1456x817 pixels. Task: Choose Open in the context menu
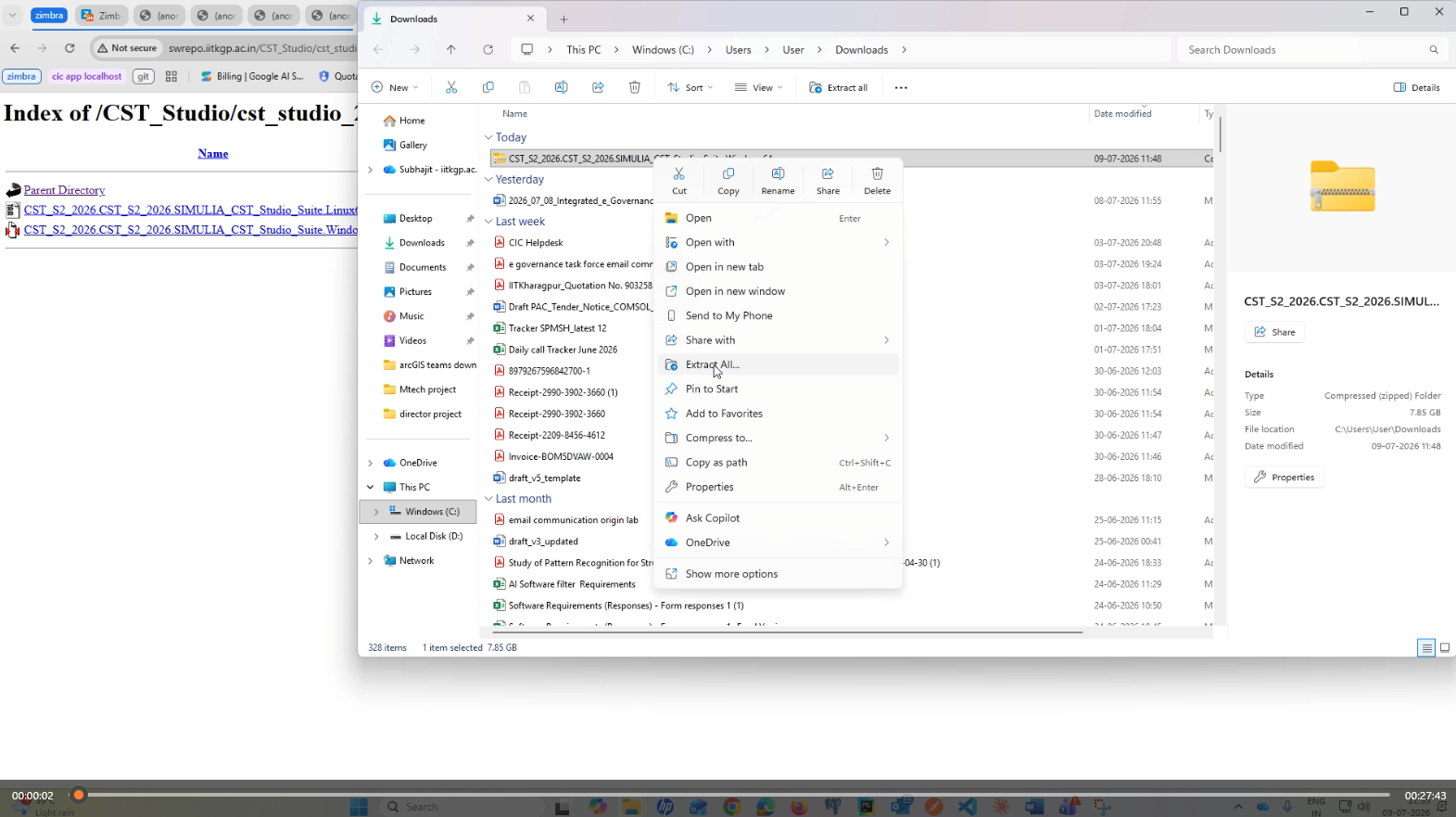tap(778, 218)
